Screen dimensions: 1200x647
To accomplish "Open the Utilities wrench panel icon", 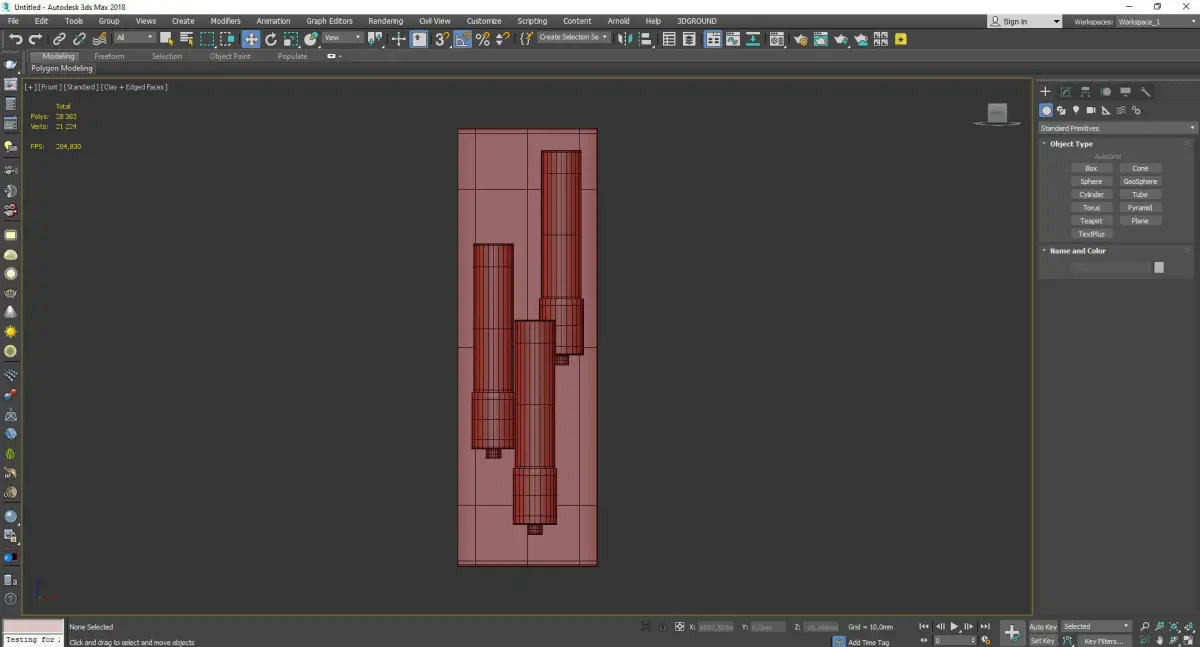I will click(x=1145, y=91).
